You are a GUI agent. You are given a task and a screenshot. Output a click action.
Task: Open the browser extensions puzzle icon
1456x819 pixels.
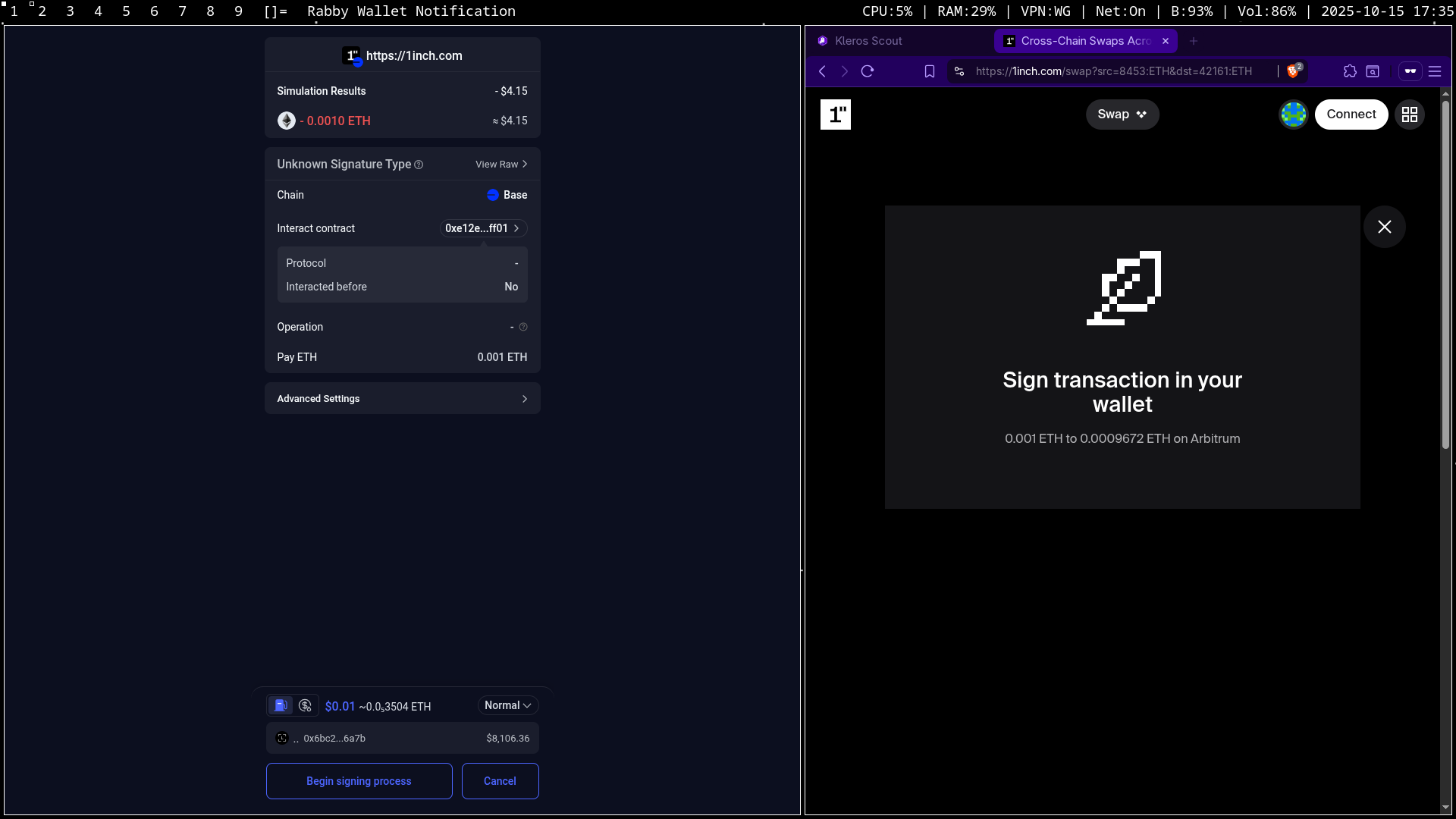tap(1350, 71)
